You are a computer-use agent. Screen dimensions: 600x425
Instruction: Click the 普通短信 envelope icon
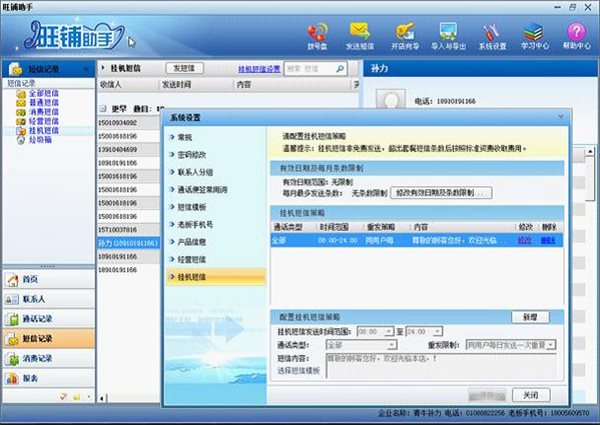(x=21, y=103)
